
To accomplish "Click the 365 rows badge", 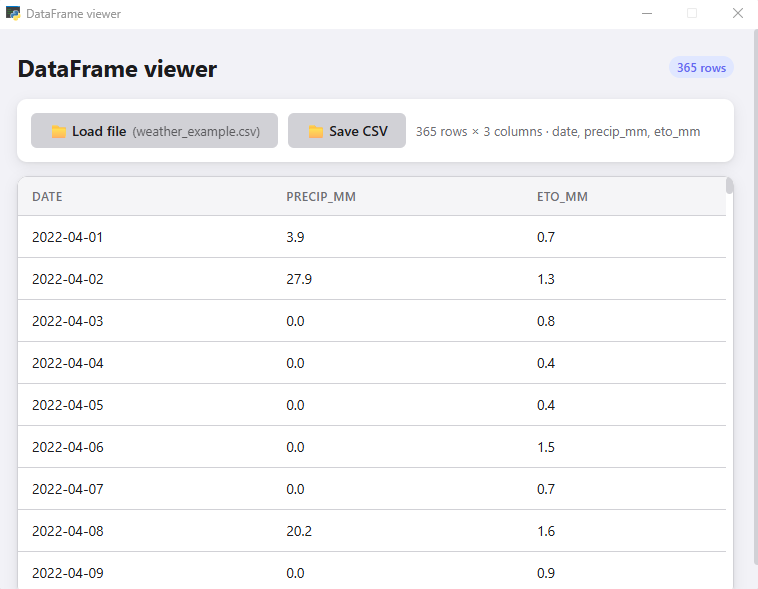I will pos(701,68).
